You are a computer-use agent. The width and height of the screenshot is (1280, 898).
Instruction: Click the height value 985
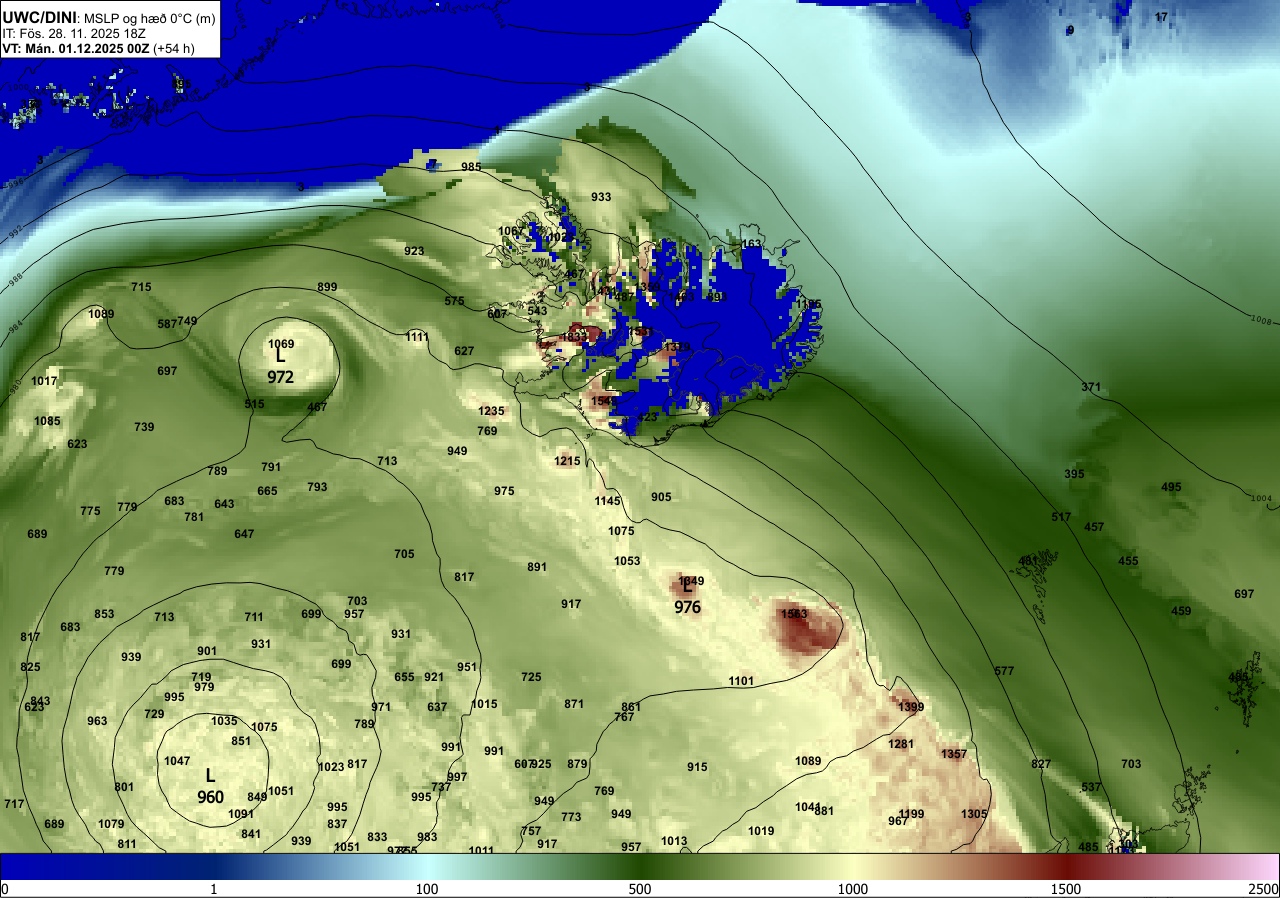click(x=471, y=167)
